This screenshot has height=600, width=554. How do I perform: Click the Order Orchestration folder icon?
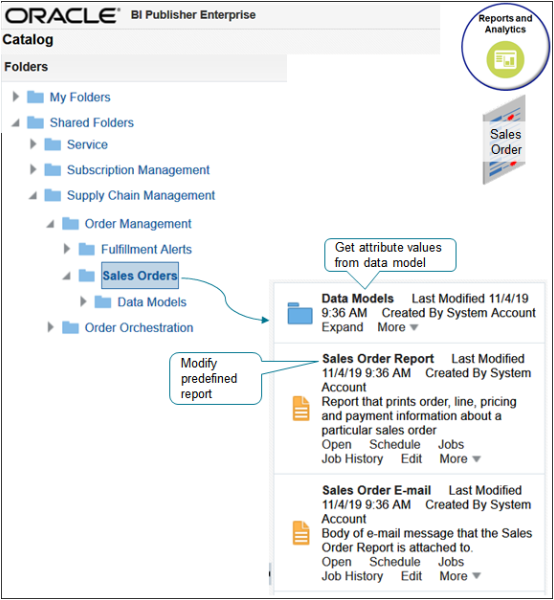(70, 328)
